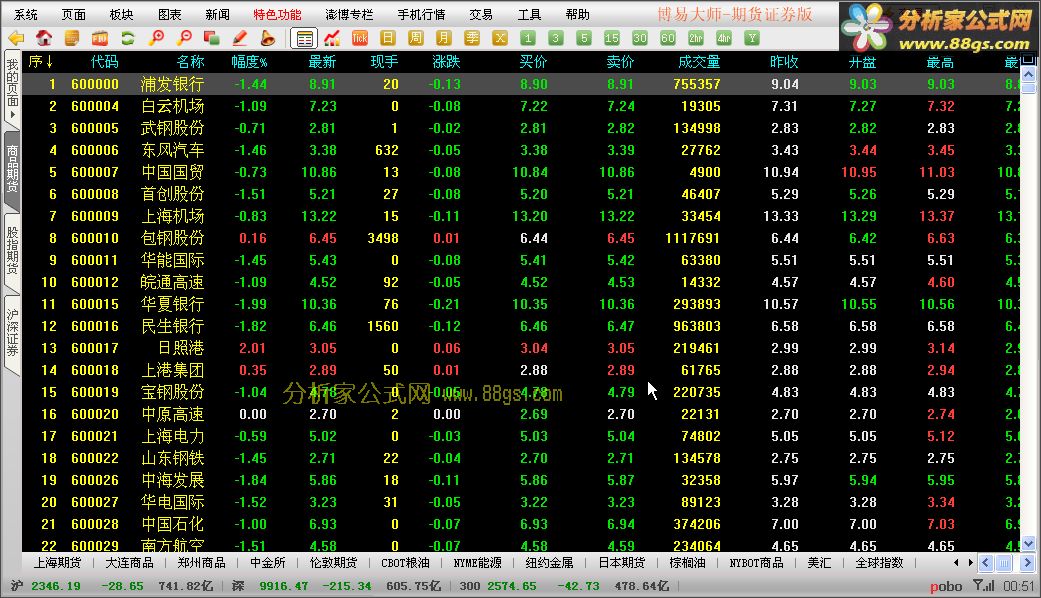Viewport: 1041px width, 598px height.
Task: Open the 大连商品 bottom tab
Action: (129, 563)
